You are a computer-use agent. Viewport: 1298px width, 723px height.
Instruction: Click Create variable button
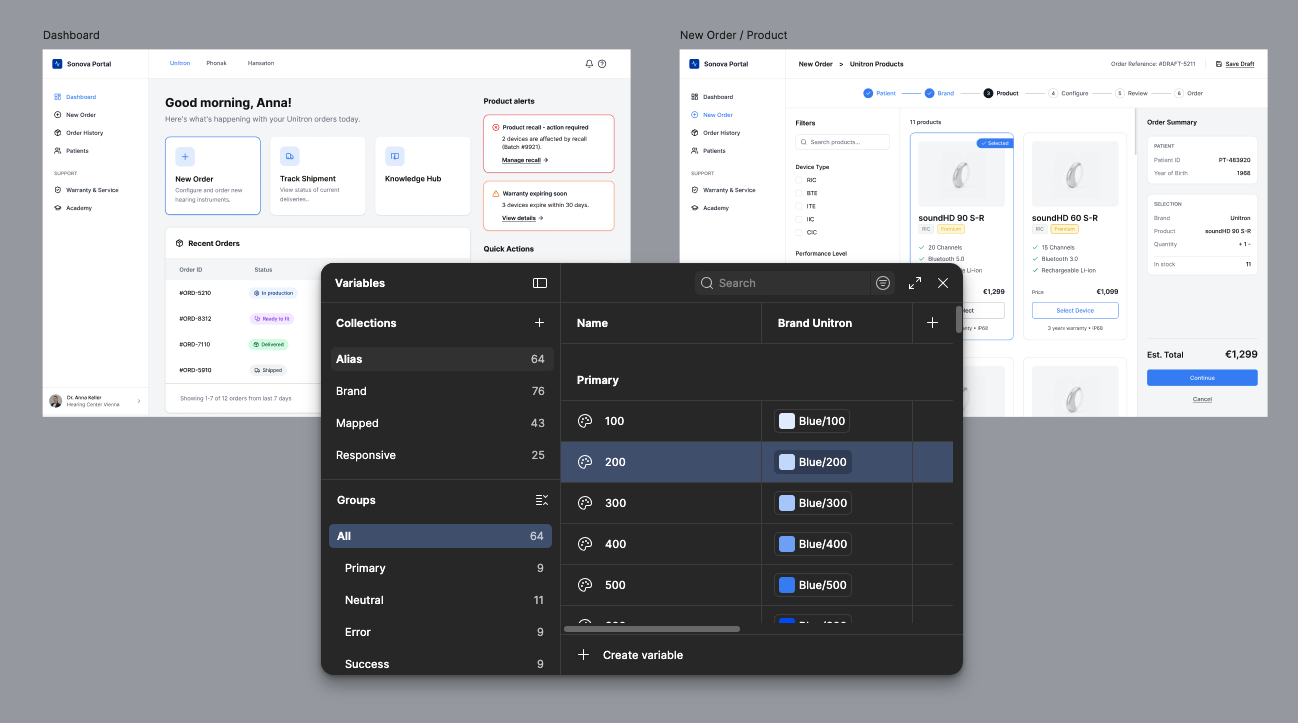point(631,655)
